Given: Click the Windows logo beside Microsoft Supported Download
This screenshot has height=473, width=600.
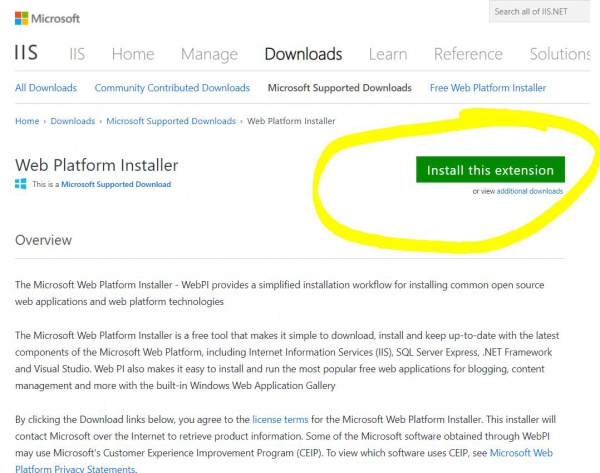Looking at the screenshot, I should [21, 184].
